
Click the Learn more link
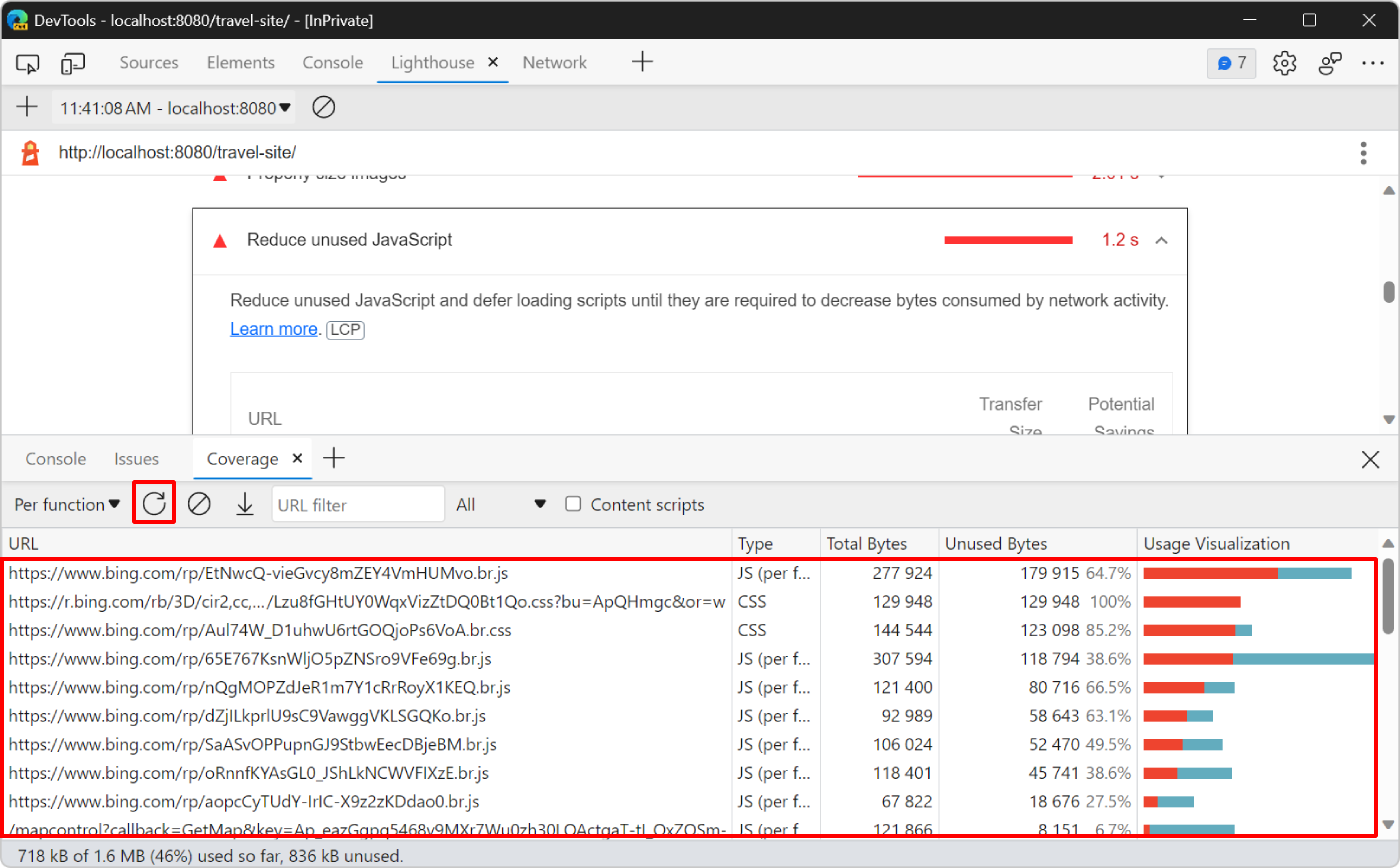[272, 328]
